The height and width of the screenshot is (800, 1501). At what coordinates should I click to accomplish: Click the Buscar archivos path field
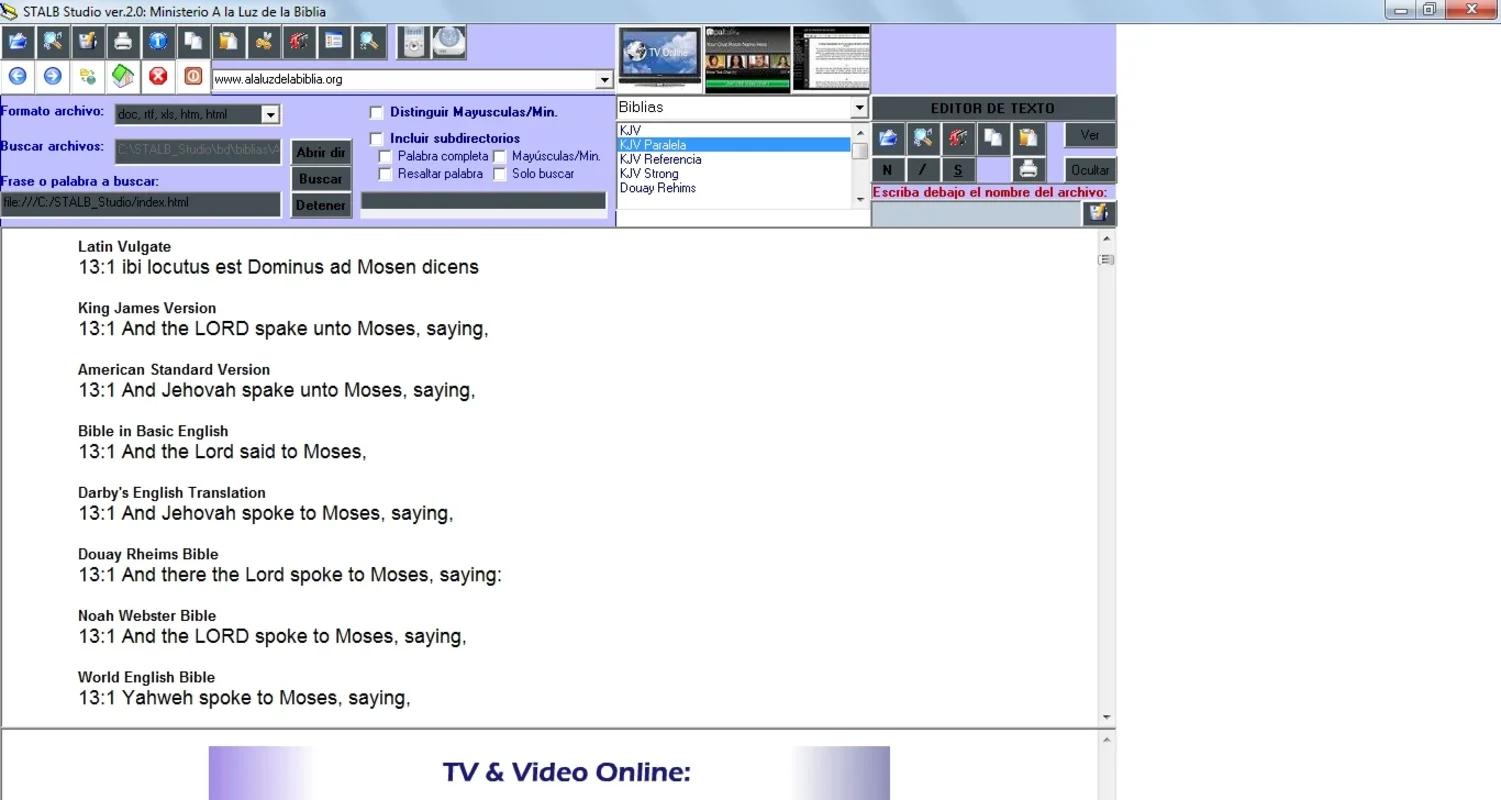pyautogui.click(x=198, y=150)
